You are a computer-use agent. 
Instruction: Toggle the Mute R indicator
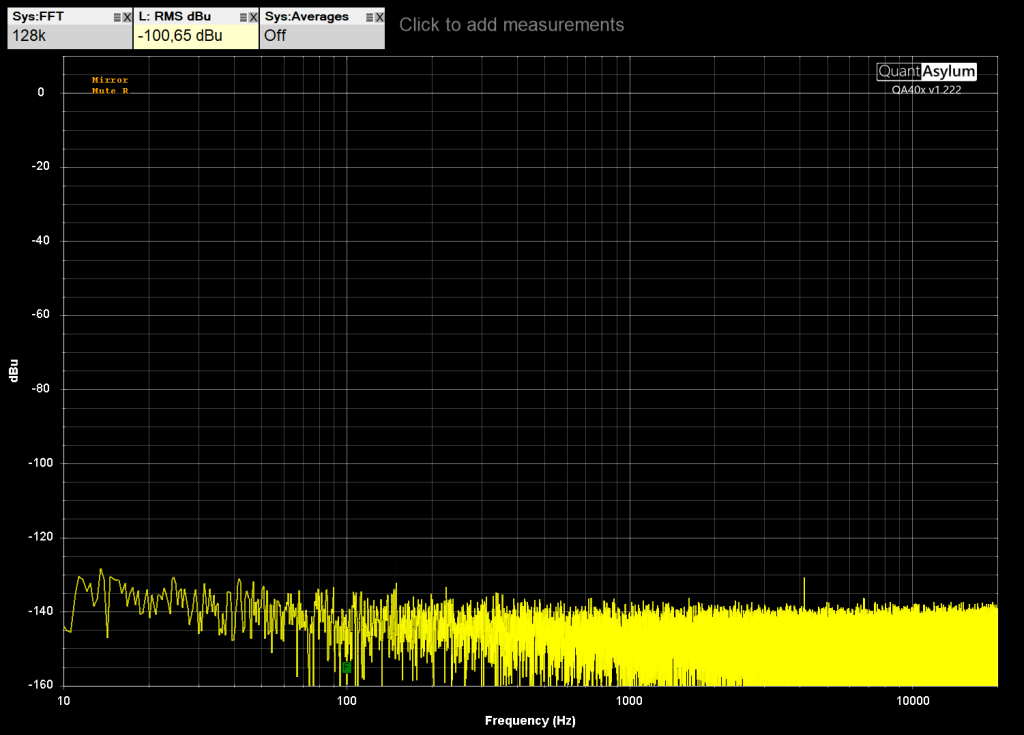[x=110, y=91]
